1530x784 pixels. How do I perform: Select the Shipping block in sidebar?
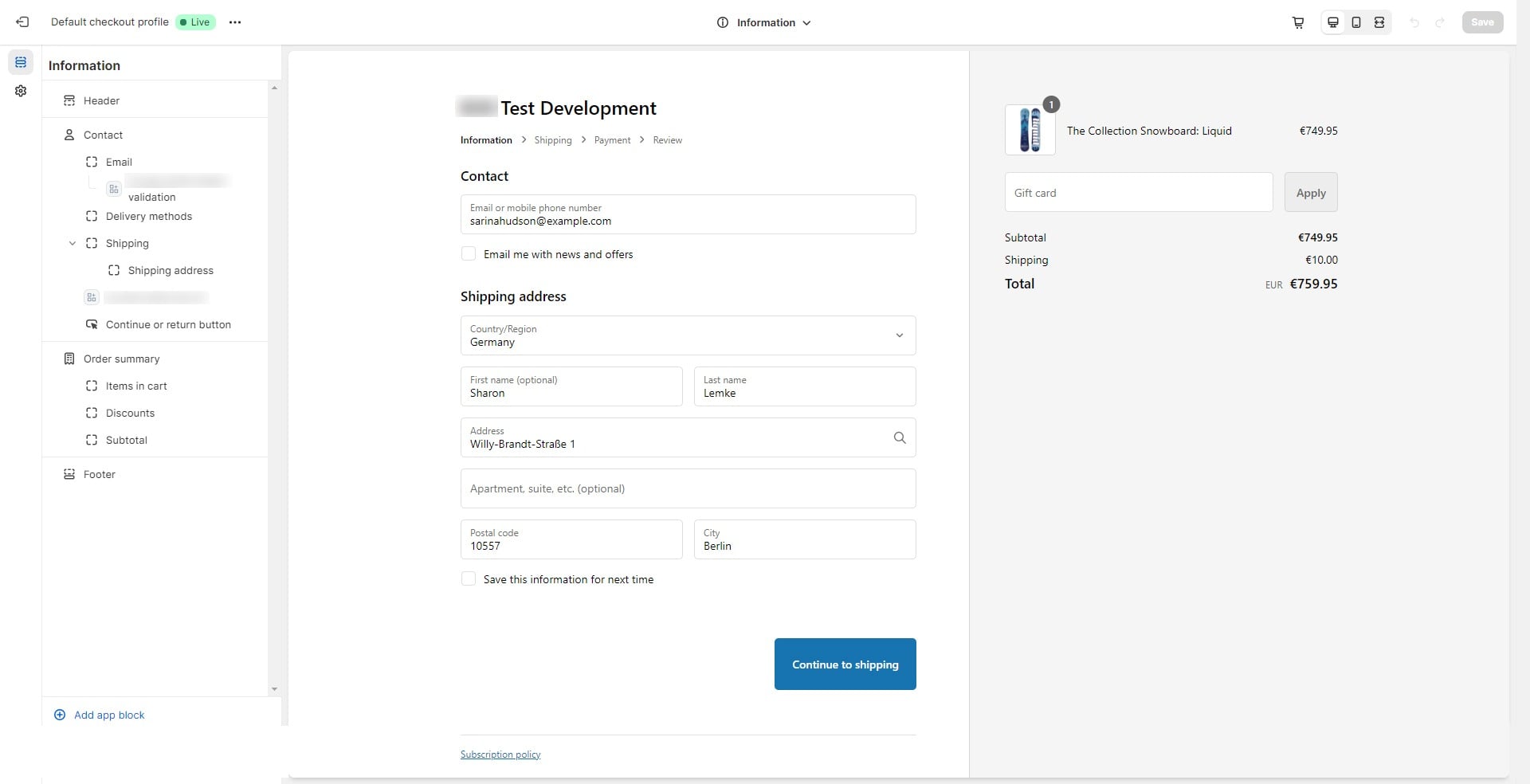tap(127, 243)
